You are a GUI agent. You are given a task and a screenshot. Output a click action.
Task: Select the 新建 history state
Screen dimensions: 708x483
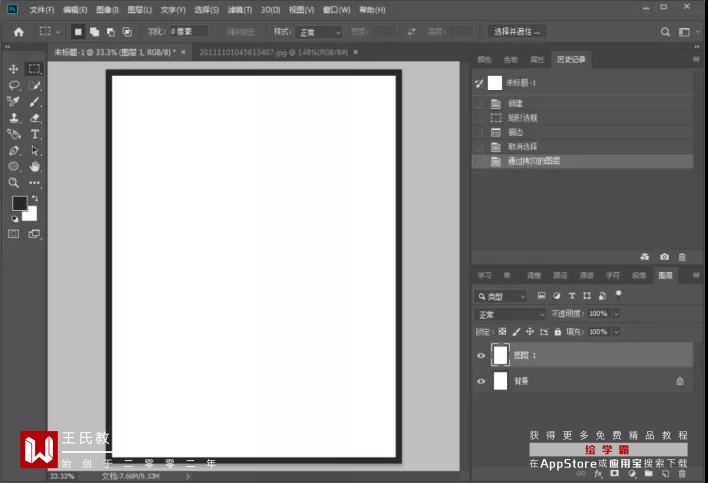click(582, 103)
